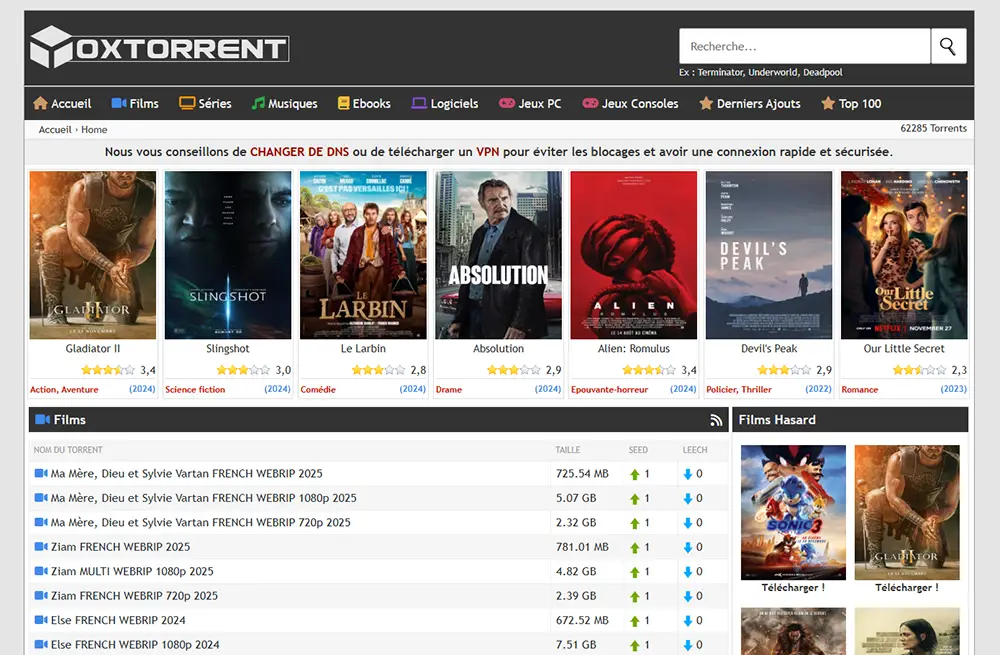The width and height of the screenshot is (1000, 655).
Task: Open the Gladiator II title link
Action: pyautogui.click(x=92, y=348)
